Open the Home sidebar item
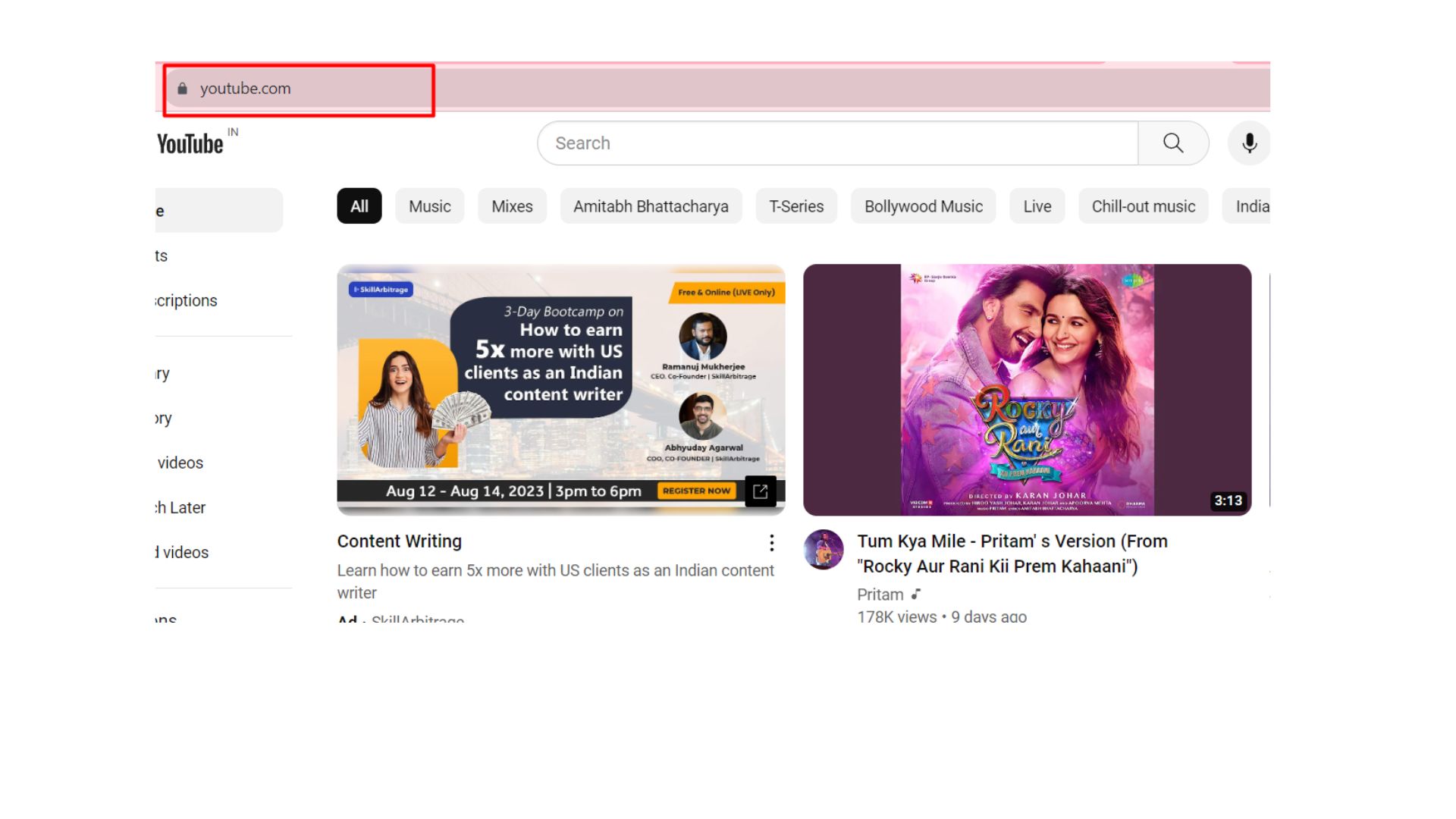 pos(220,210)
